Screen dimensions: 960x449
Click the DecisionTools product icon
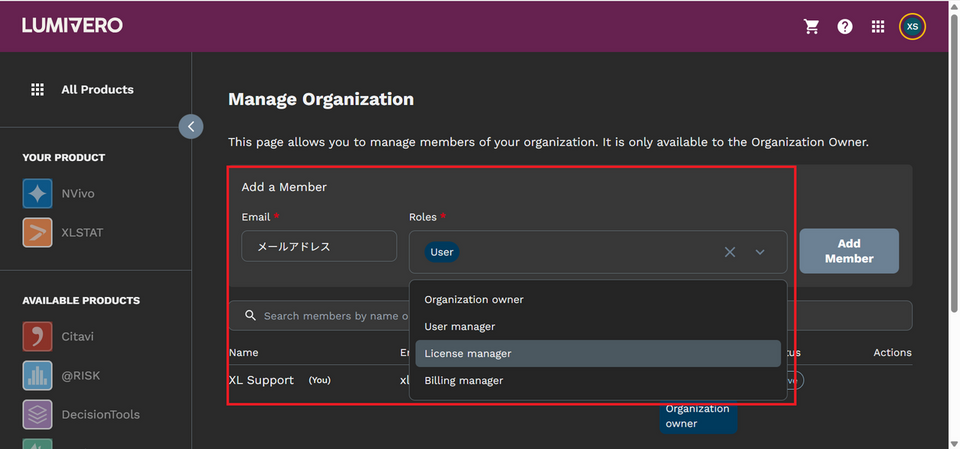[x=37, y=414]
